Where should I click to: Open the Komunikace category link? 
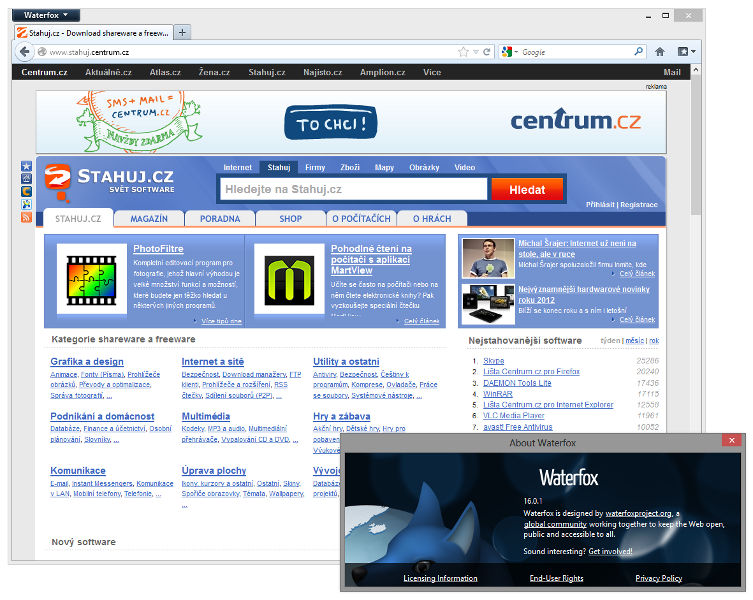78,471
